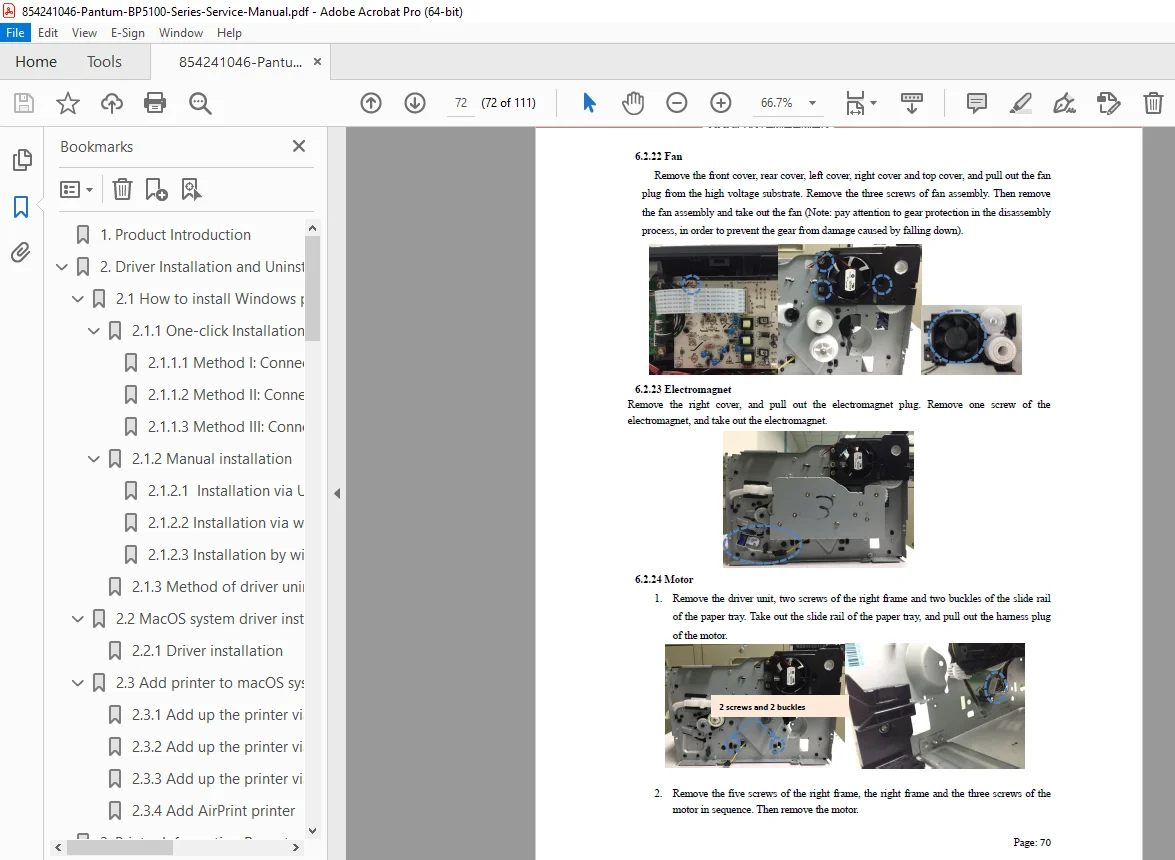Open the View menu

pos(84,32)
